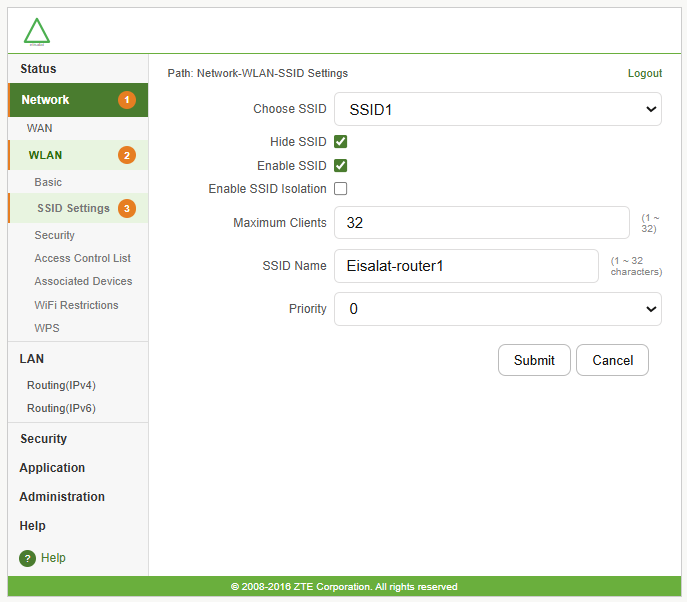Click the Submit button
The height and width of the screenshot is (602, 687).
point(534,360)
